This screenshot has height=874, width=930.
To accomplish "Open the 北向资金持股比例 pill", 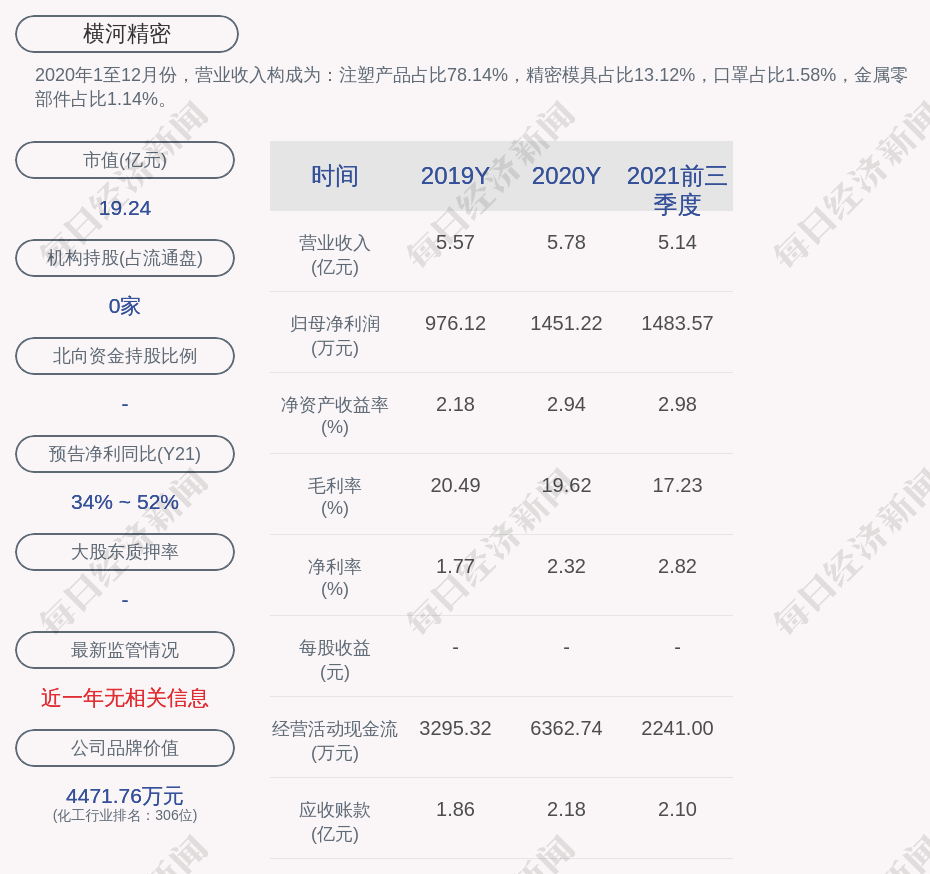I will 125,356.
